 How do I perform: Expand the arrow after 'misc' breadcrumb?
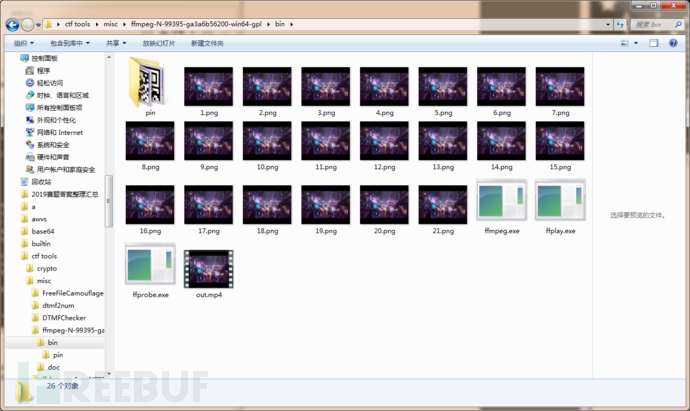click(x=124, y=24)
